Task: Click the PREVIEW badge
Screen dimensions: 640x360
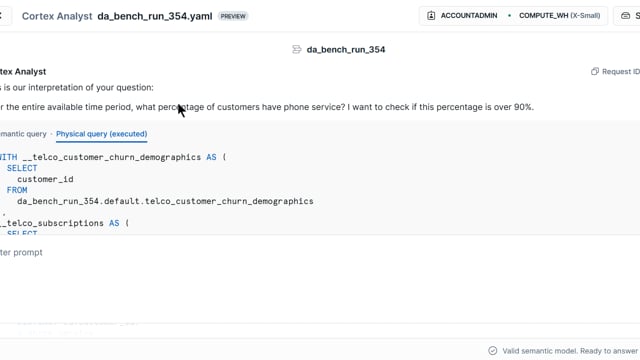Action: 233,16
